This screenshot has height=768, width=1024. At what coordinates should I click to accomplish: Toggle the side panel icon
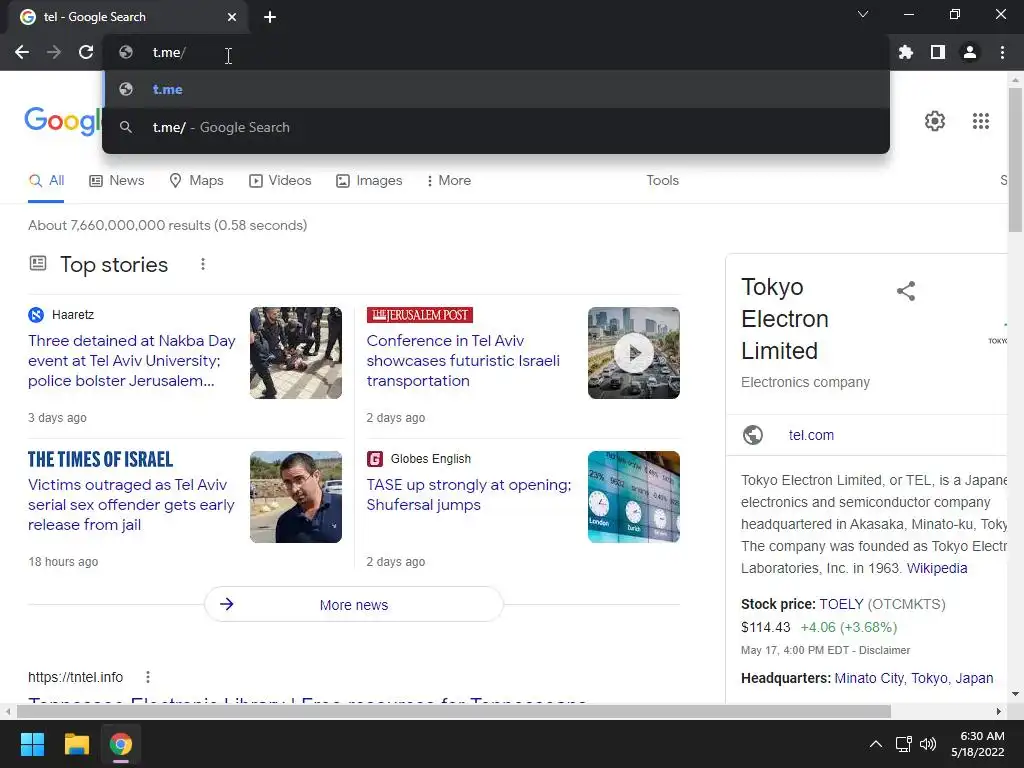(938, 52)
